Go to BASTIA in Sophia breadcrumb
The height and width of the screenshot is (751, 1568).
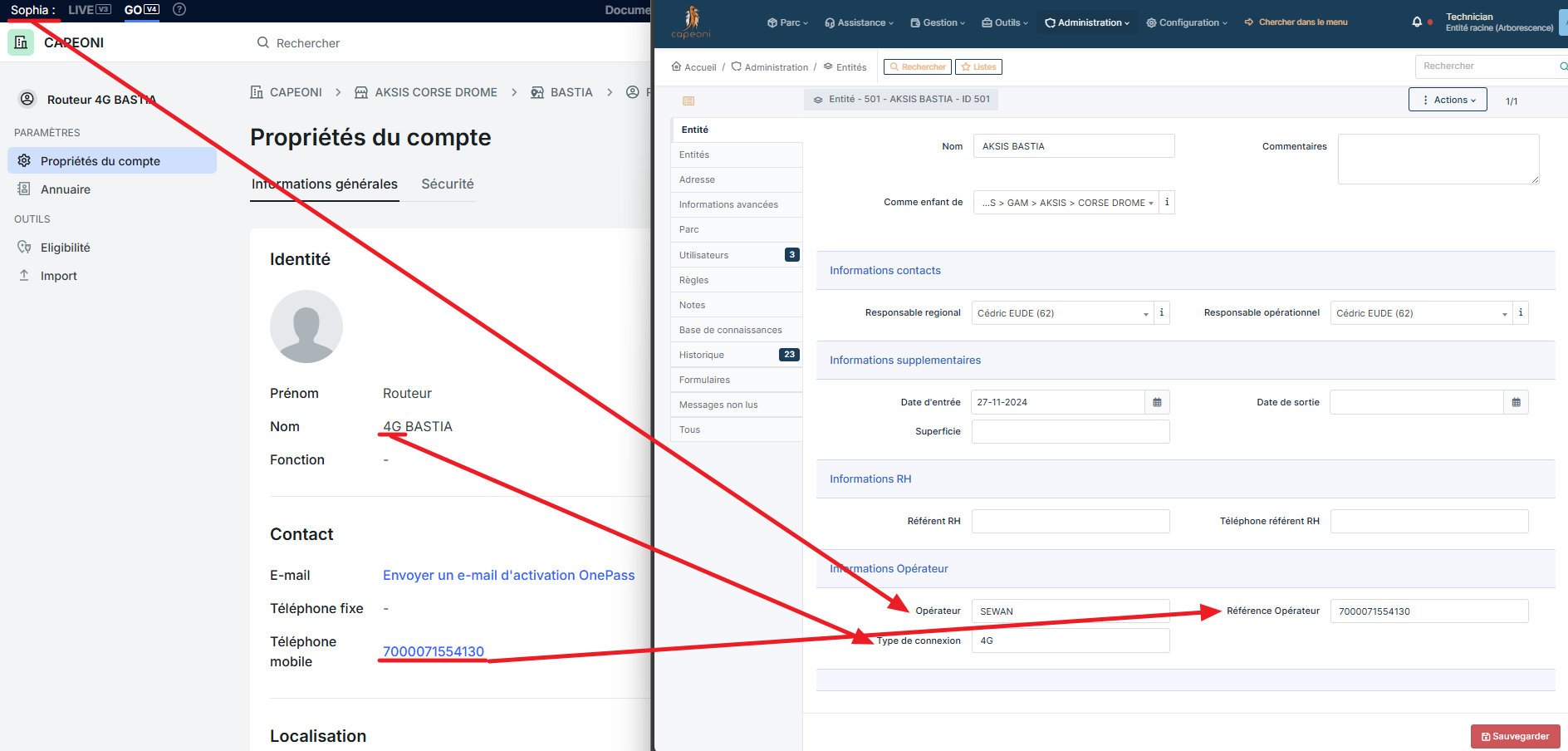pyautogui.click(x=562, y=92)
